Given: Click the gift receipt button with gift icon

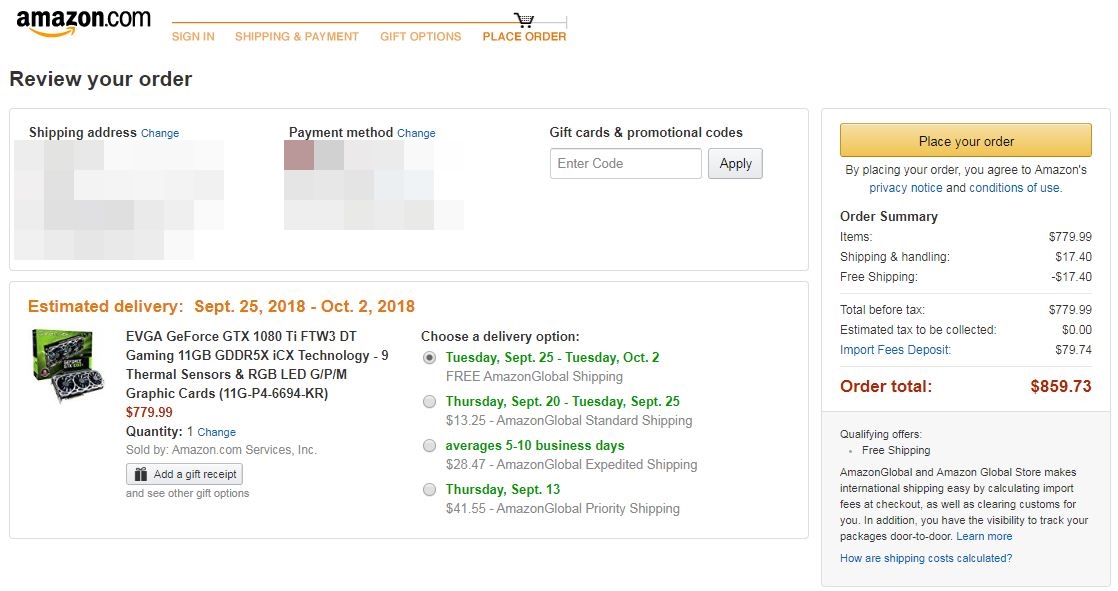Looking at the screenshot, I should click(184, 474).
